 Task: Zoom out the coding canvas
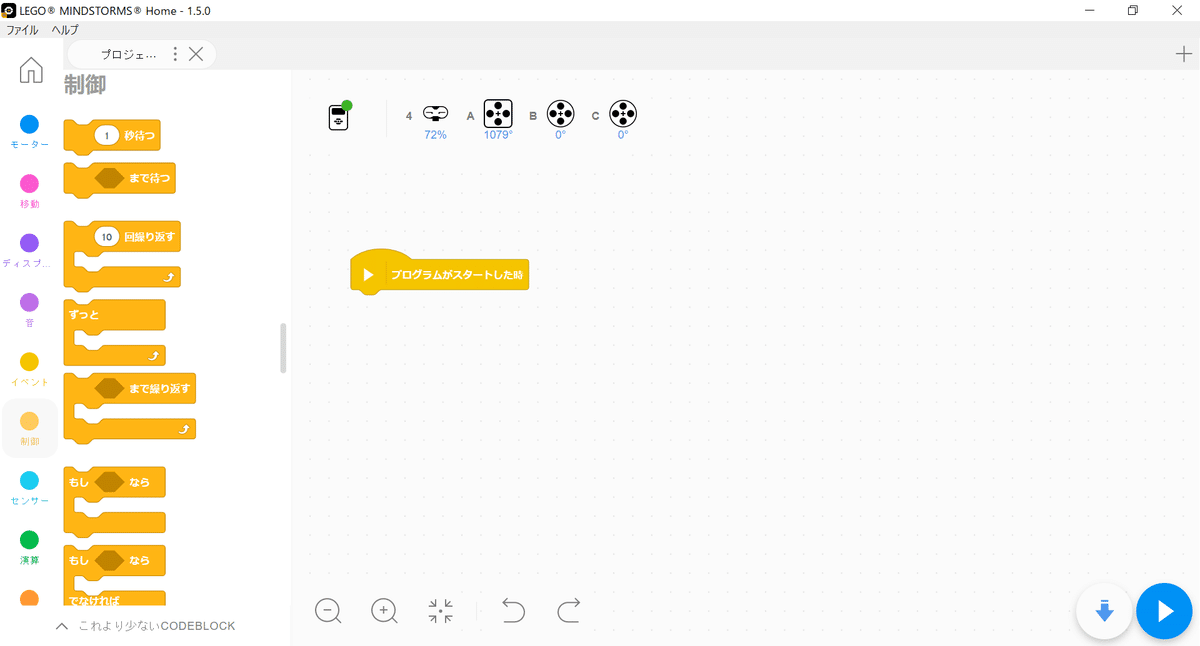tap(328, 611)
